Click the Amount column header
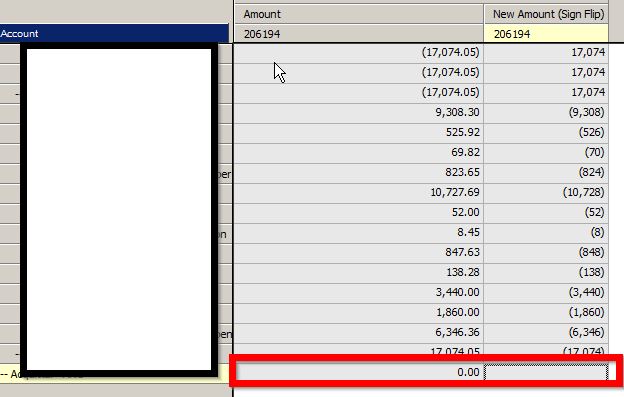The width and height of the screenshot is (624, 397). [x=359, y=14]
